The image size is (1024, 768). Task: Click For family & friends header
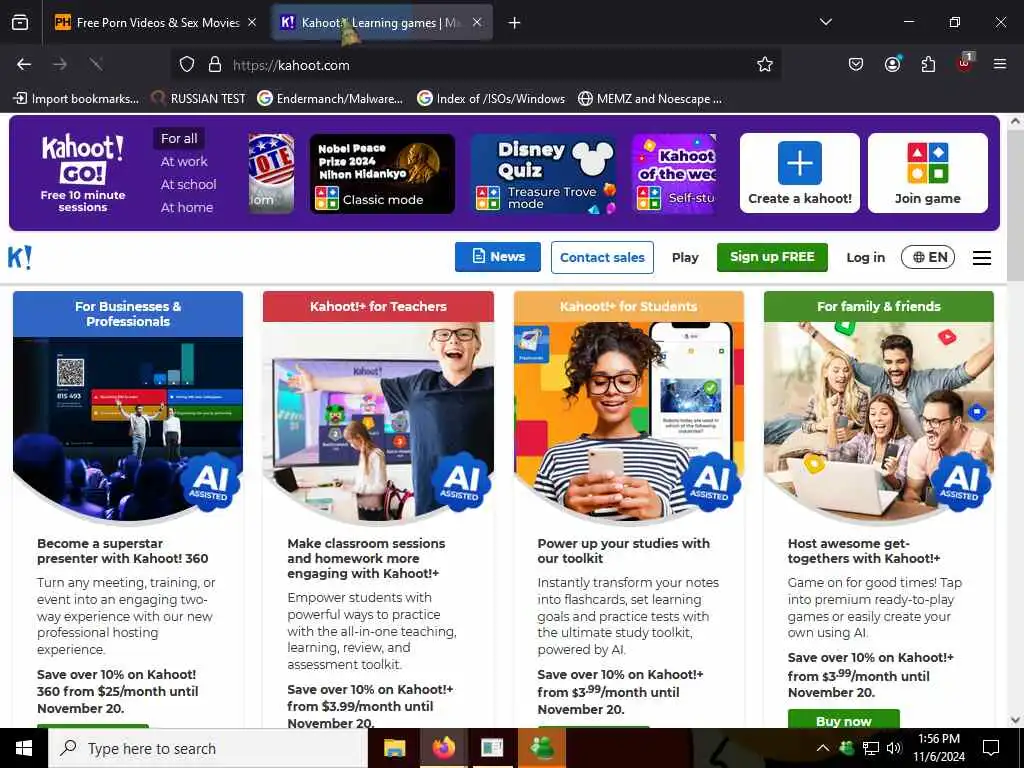(x=878, y=306)
